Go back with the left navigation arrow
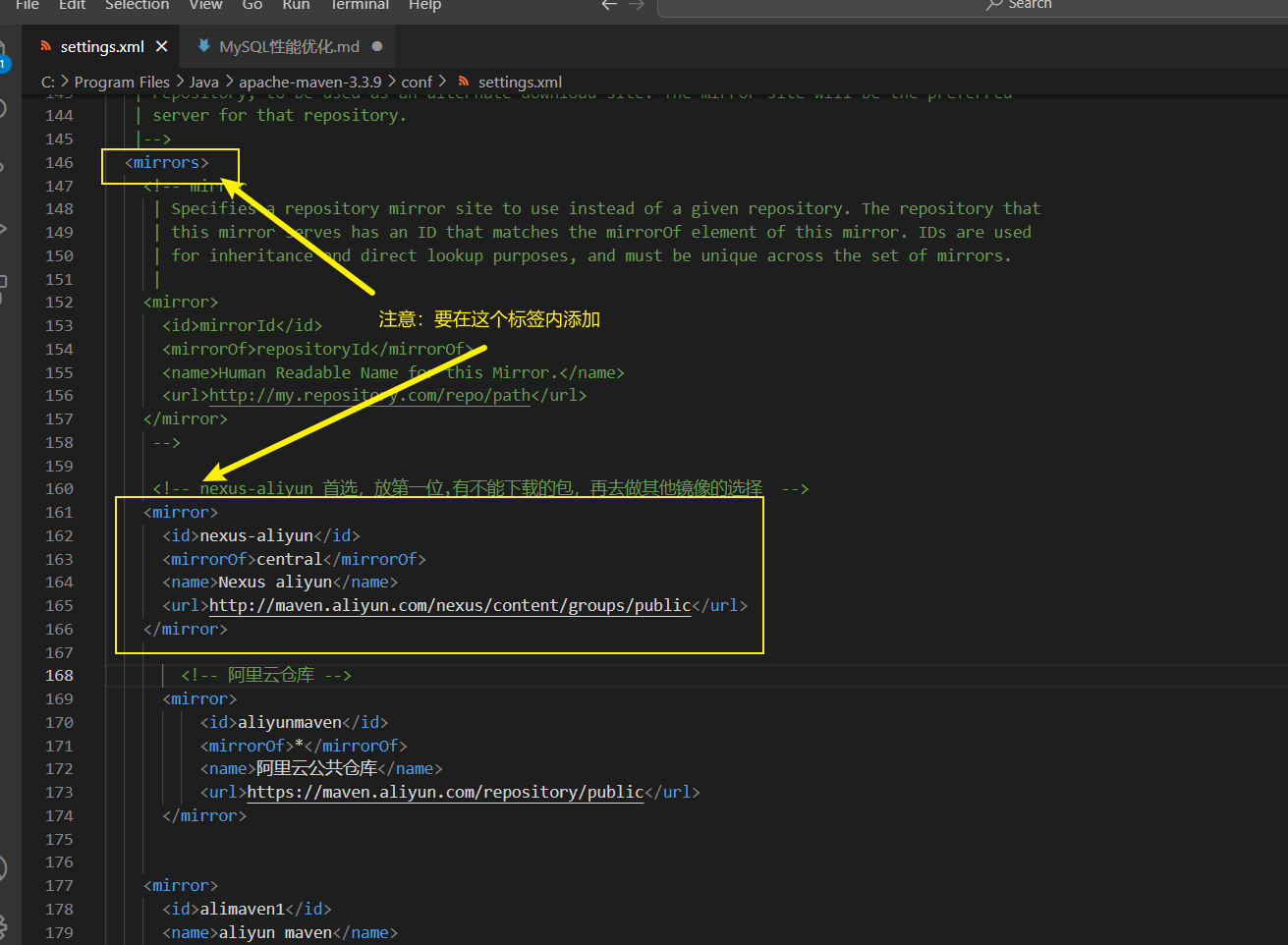 point(609,4)
